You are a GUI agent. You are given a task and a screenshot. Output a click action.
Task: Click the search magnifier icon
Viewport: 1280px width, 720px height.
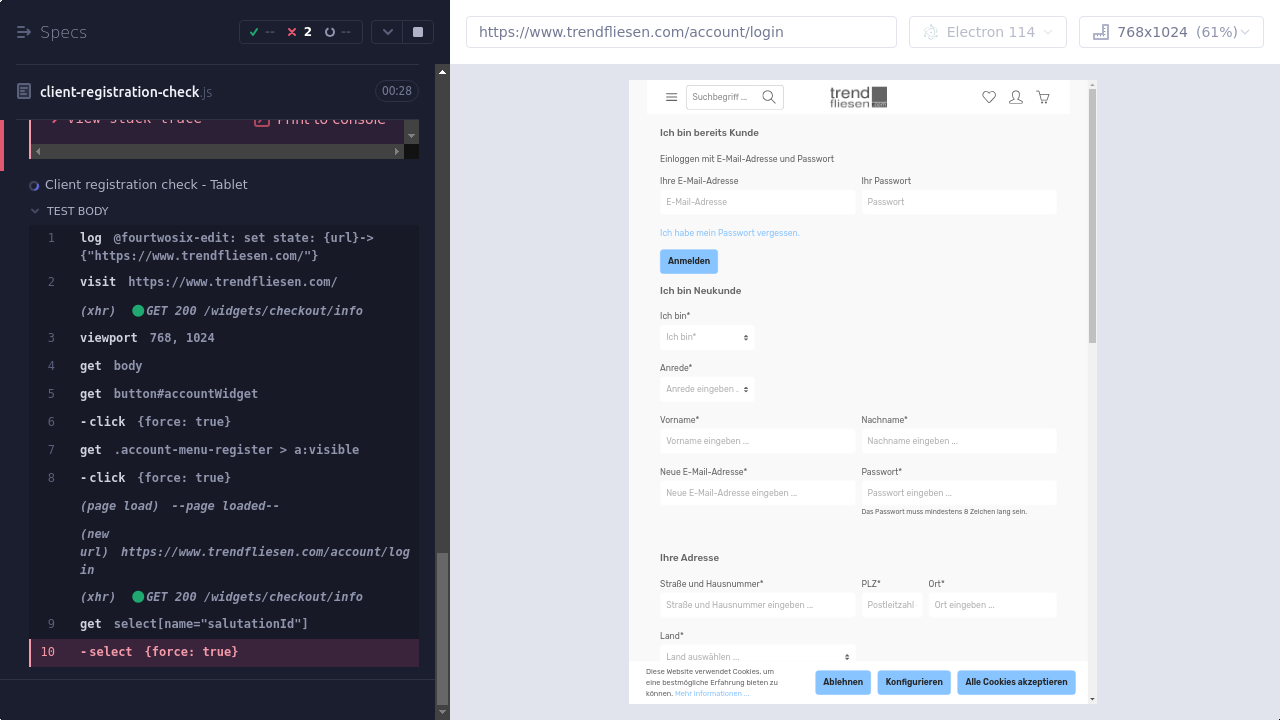pos(769,97)
